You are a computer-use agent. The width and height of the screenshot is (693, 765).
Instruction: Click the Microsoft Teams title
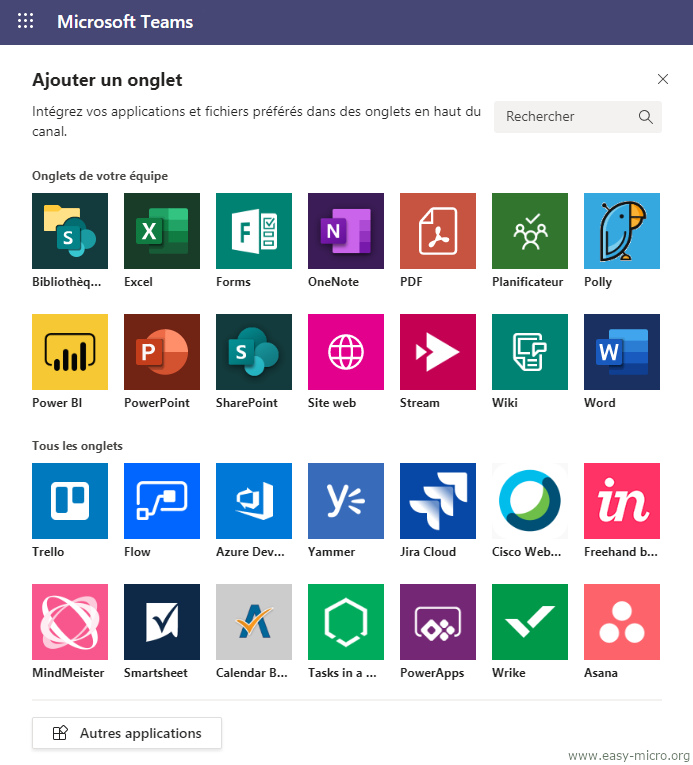click(x=125, y=22)
